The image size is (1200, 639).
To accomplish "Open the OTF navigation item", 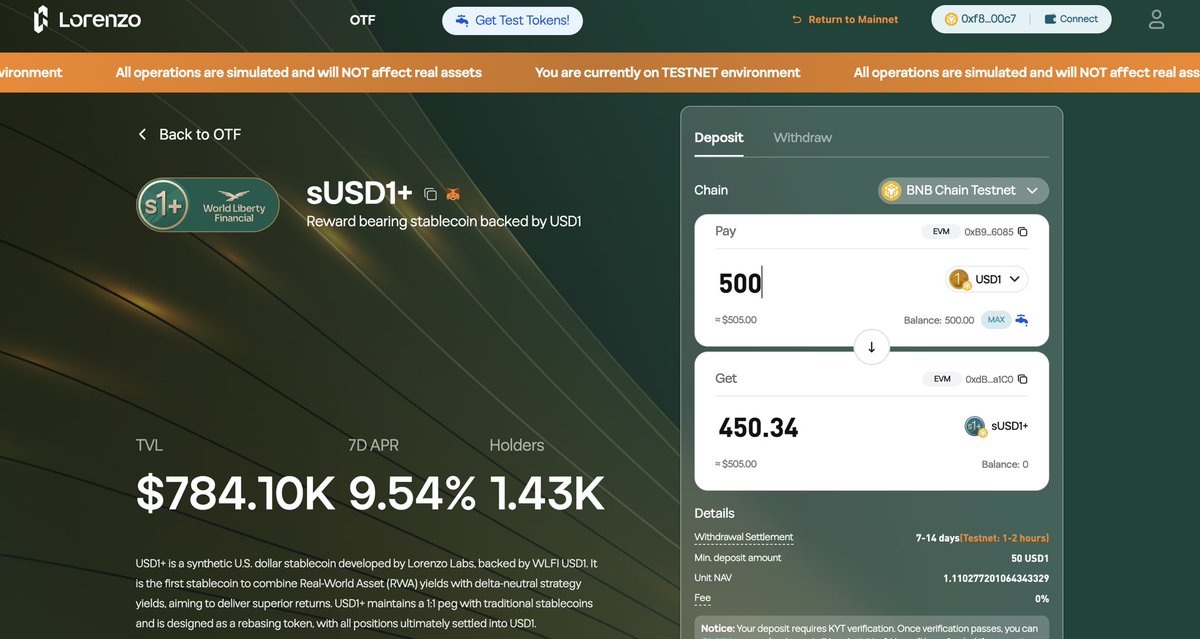I will click(362, 20).
